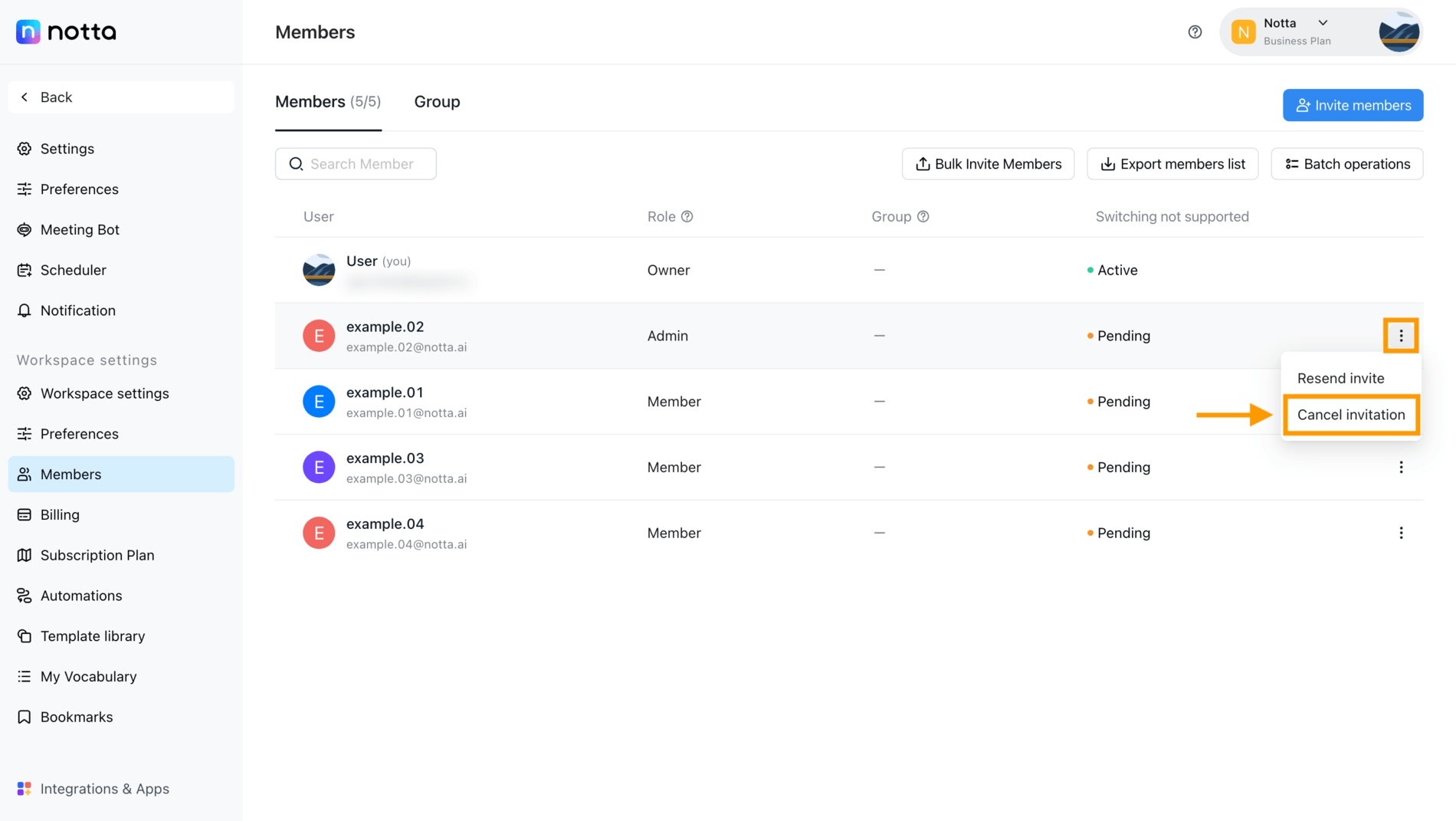Click the Meeting Bot icon

click(x=25, y=230)
